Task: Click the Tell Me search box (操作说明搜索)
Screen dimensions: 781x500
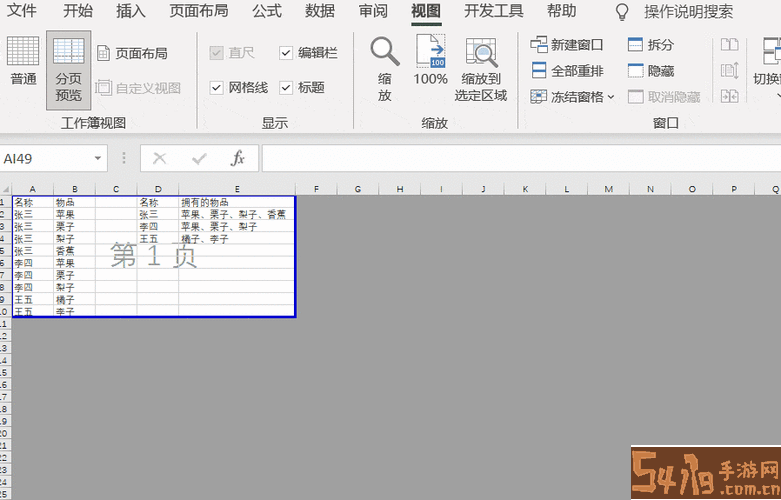Action: [x=688, y=12]
